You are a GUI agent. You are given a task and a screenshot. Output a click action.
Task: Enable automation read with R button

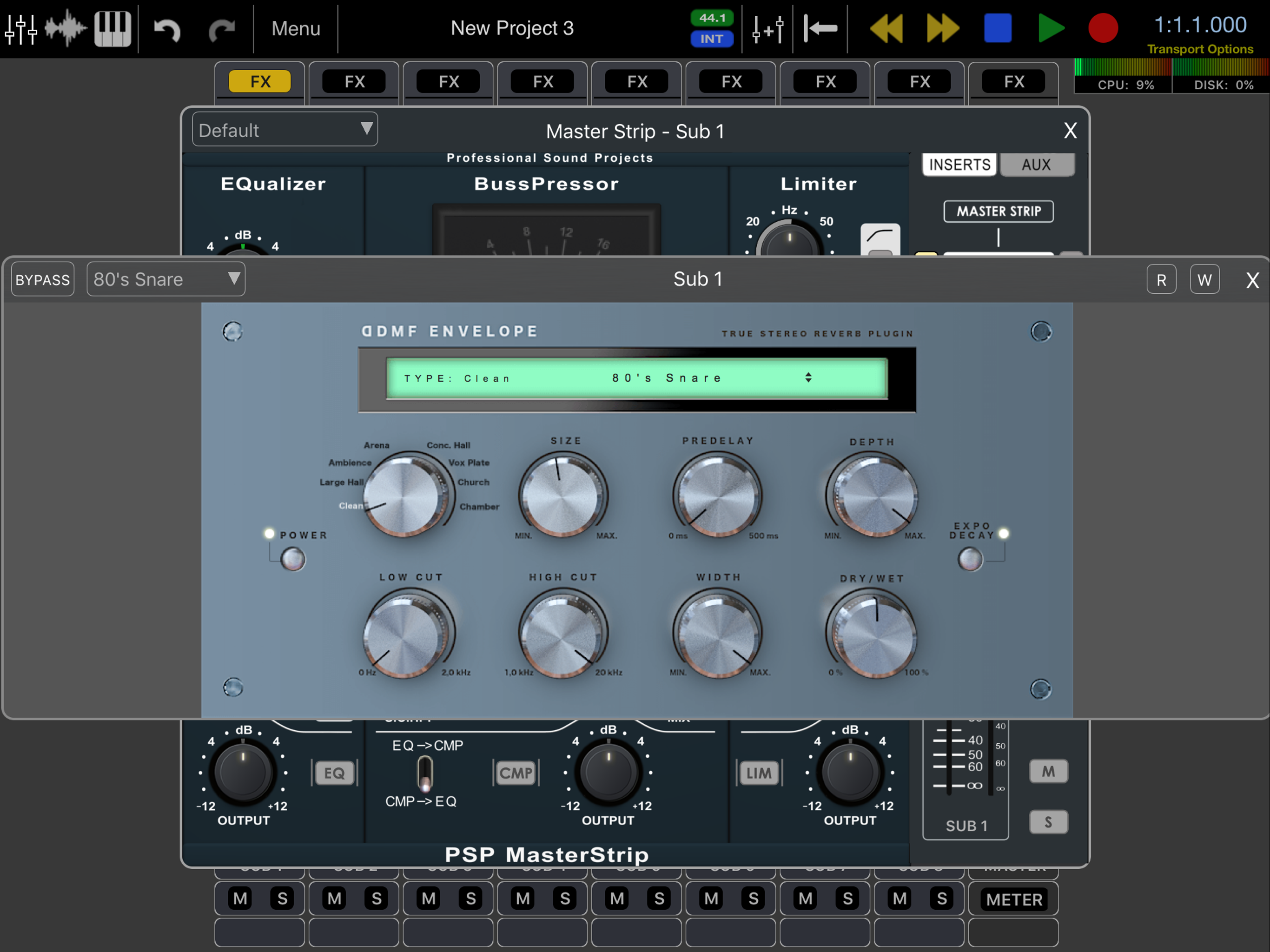click(x=1162, y=280)
